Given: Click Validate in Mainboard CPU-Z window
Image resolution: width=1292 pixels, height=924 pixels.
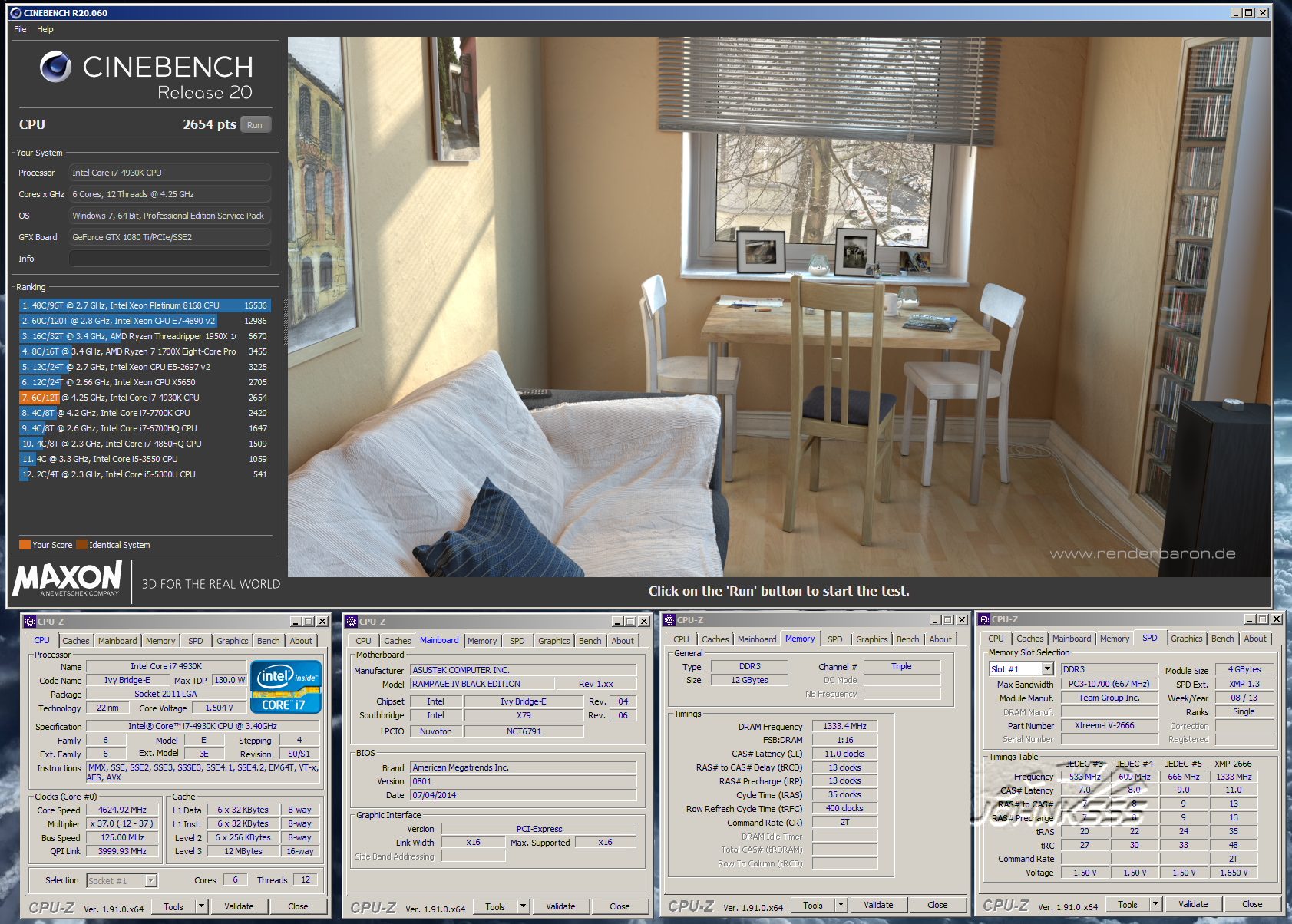Looking at the screenshot, I should point(560,906).
